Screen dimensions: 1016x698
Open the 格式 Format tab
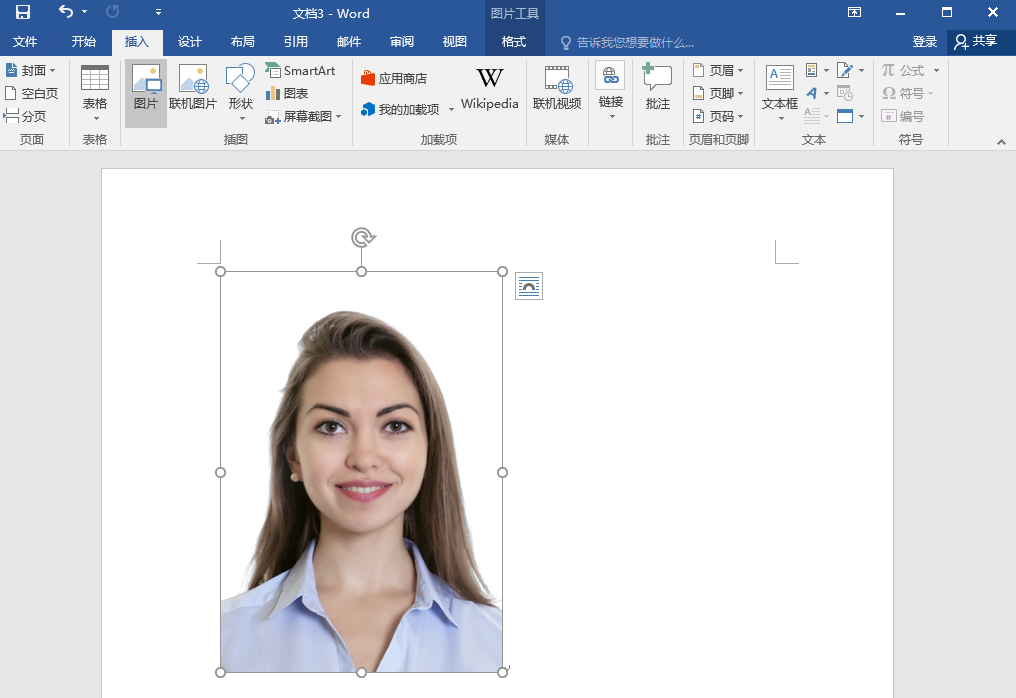tap(514, 42)
